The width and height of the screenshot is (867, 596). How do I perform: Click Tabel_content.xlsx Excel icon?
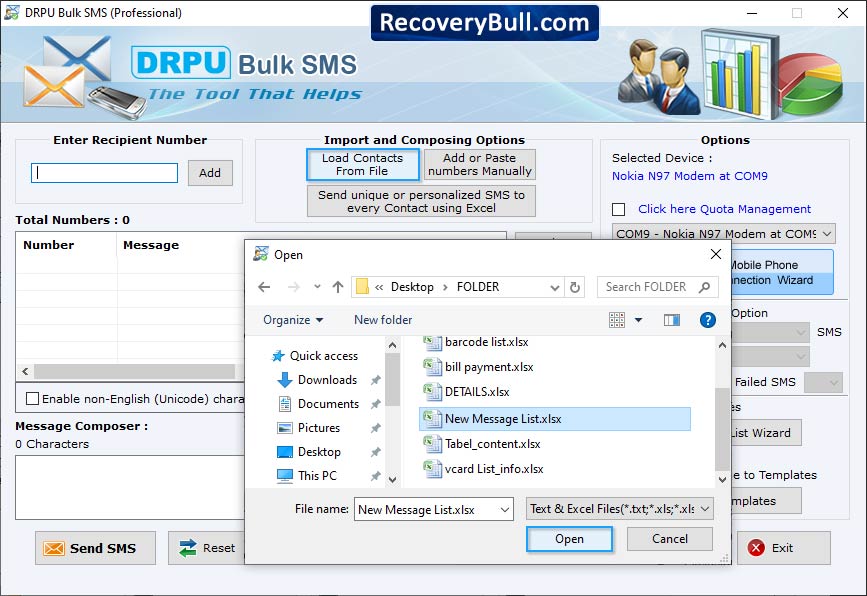432,443
